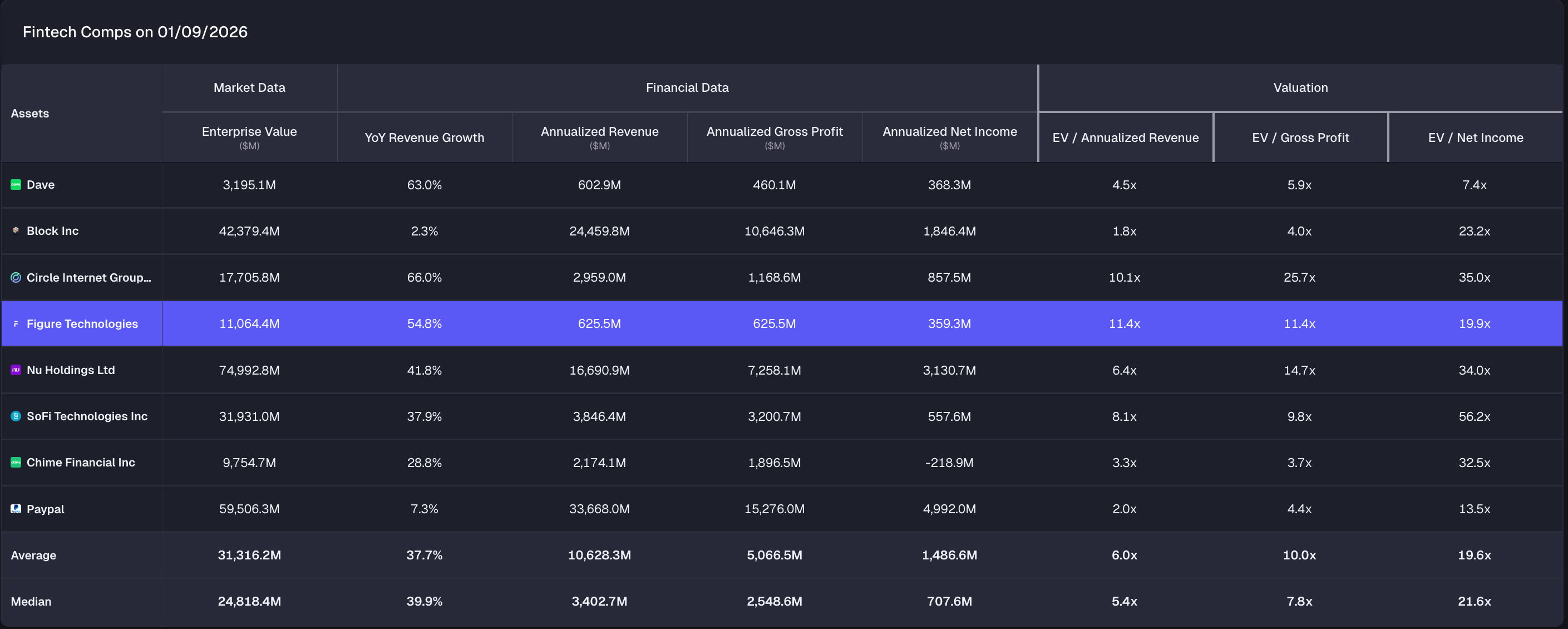Screen dimensions: 1568x629
Task: Click the Circle Internet Group logo icon
Action: (16, 278)
